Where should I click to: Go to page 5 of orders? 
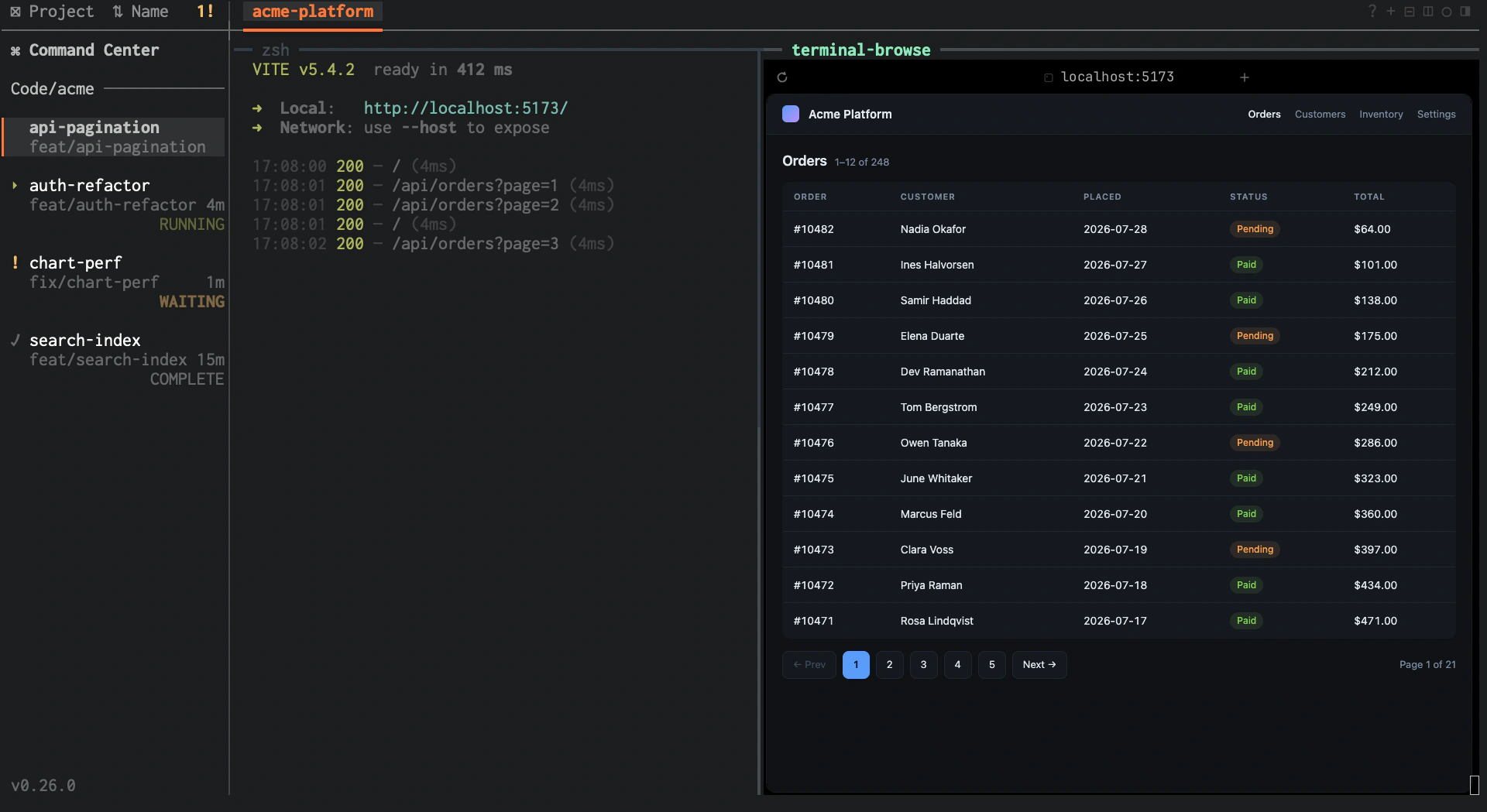pos(991,665)
